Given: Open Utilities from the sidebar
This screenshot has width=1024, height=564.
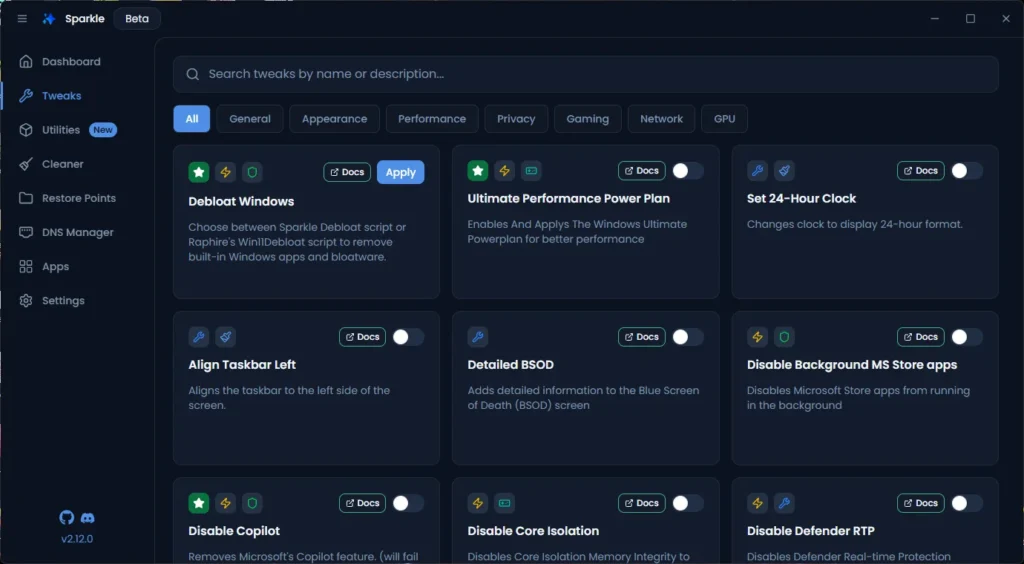Looking at the screenshot, I should click(61, 130).
